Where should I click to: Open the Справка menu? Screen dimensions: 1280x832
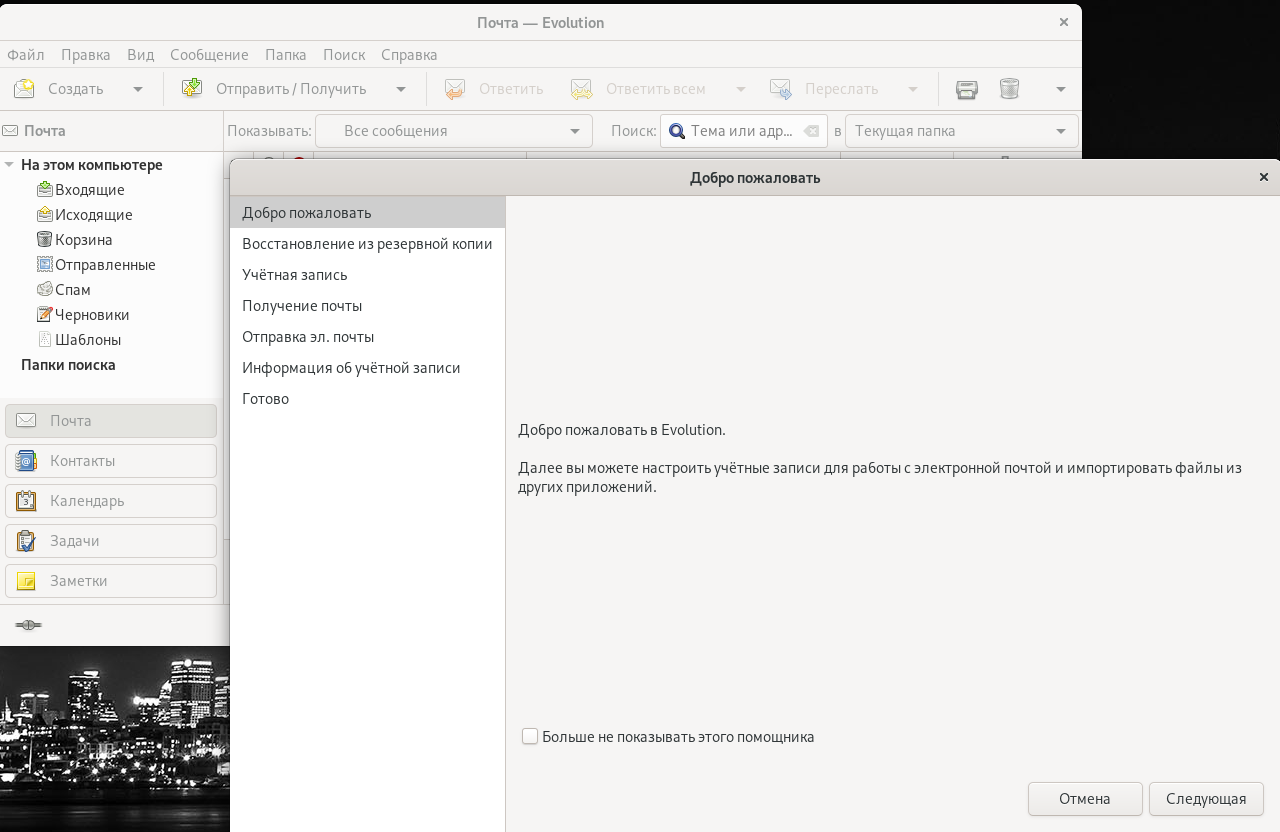point(409,55)
